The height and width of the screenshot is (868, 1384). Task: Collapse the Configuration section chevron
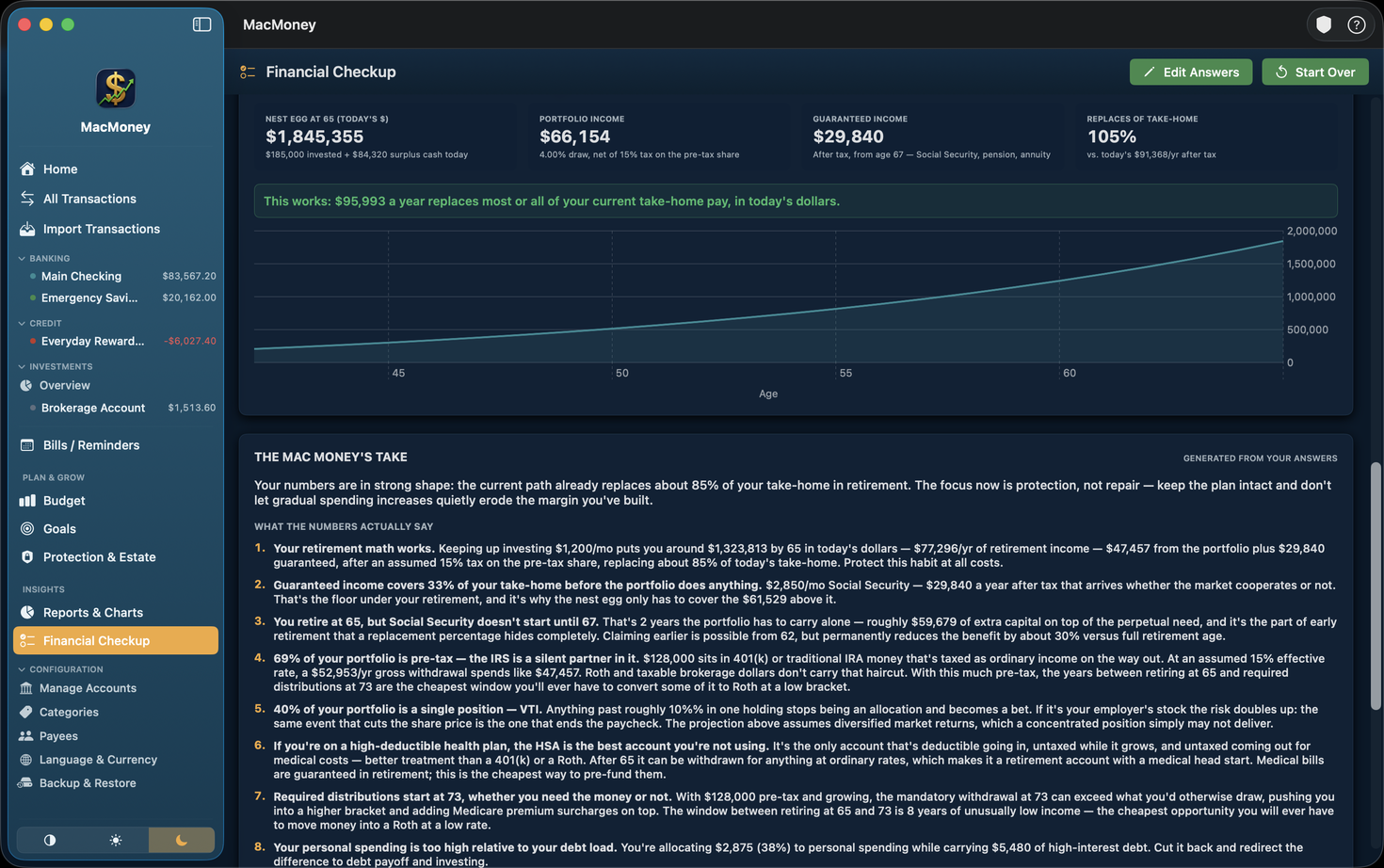click(22, 669)
